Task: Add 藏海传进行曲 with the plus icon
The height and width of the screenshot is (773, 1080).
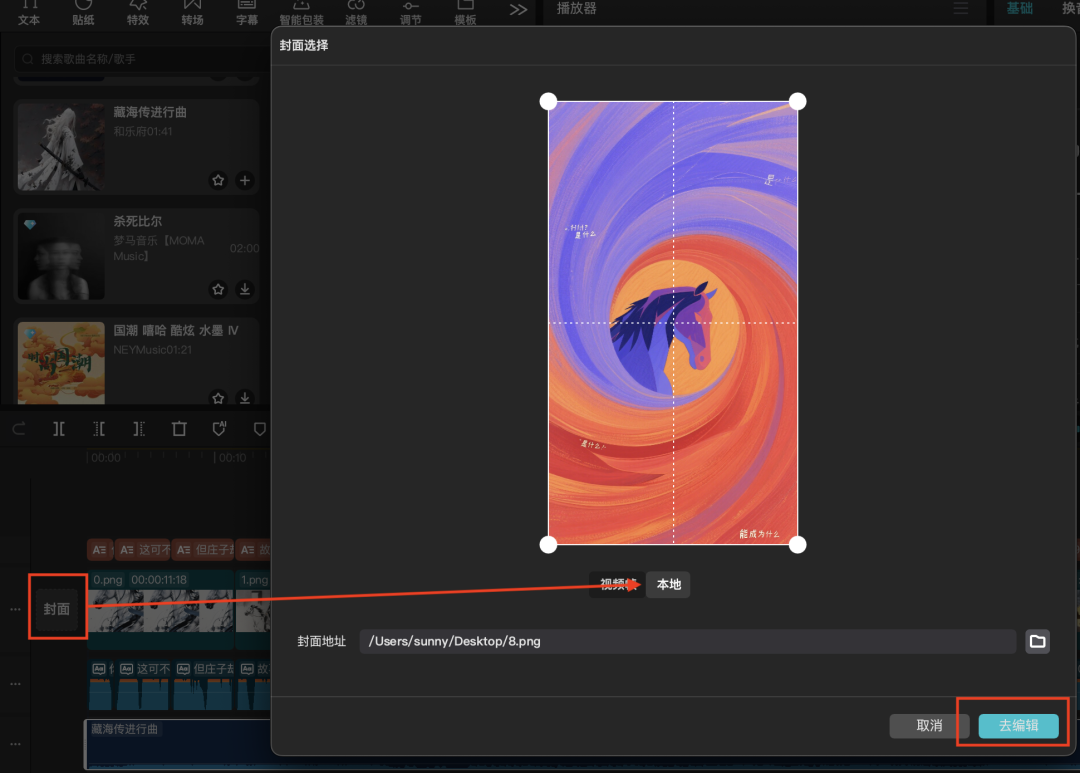Action: [245, 181]
